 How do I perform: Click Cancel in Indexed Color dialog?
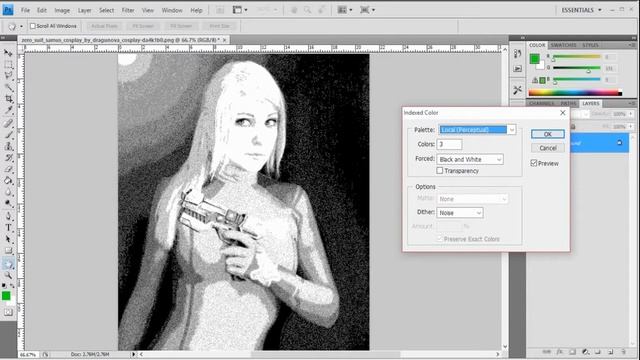point(548,148)
